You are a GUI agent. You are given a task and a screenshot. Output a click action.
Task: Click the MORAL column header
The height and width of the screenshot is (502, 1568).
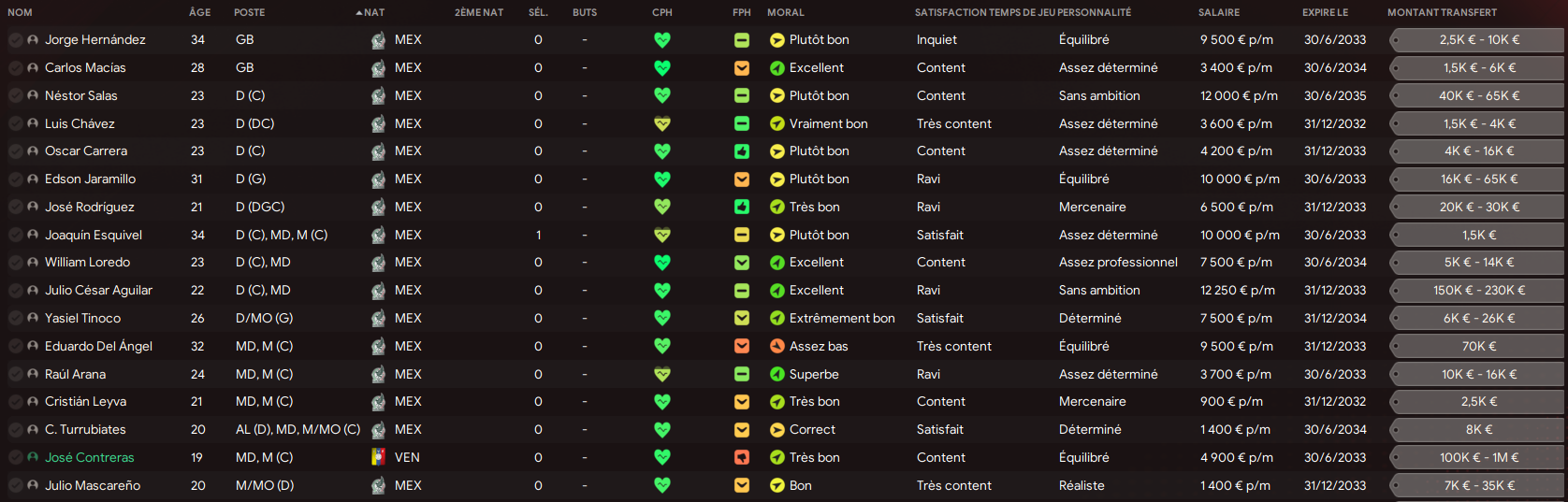coord(786,12)
